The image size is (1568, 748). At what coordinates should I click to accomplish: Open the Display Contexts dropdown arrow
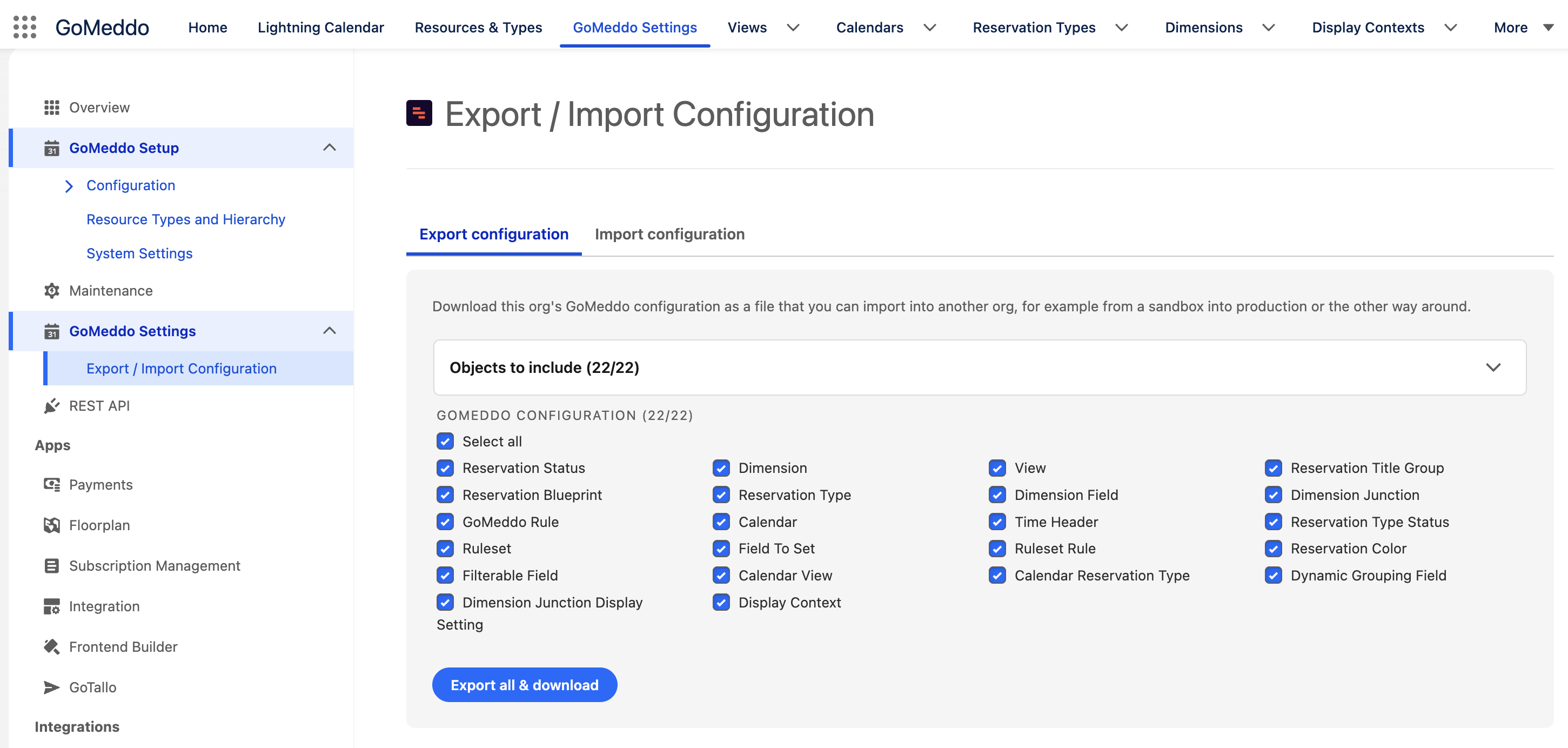pos(1451,28)
